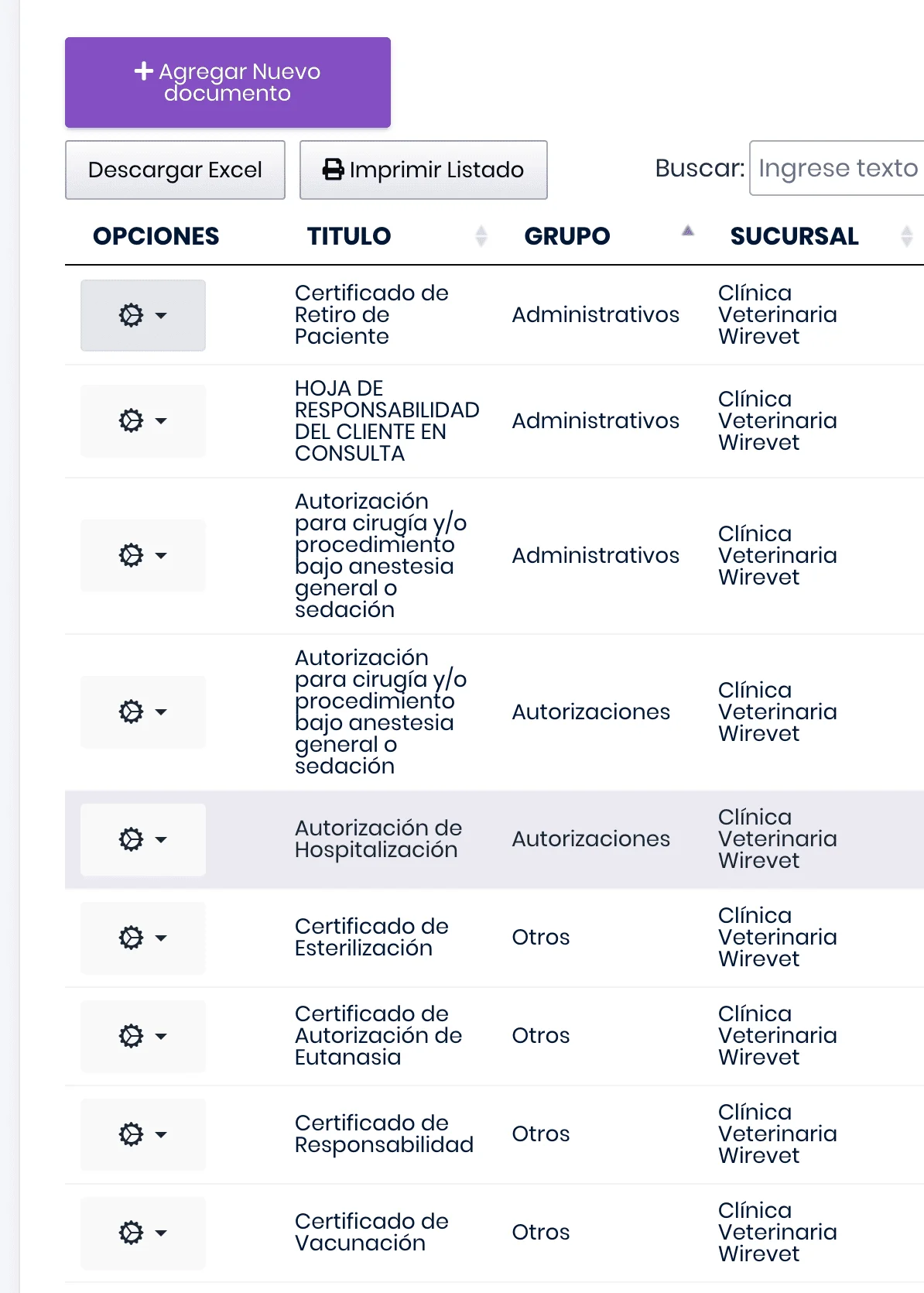Viewport: 924px width, 1293px height.
Task: Select the OPCIONES column header
Action: (155, 235)
